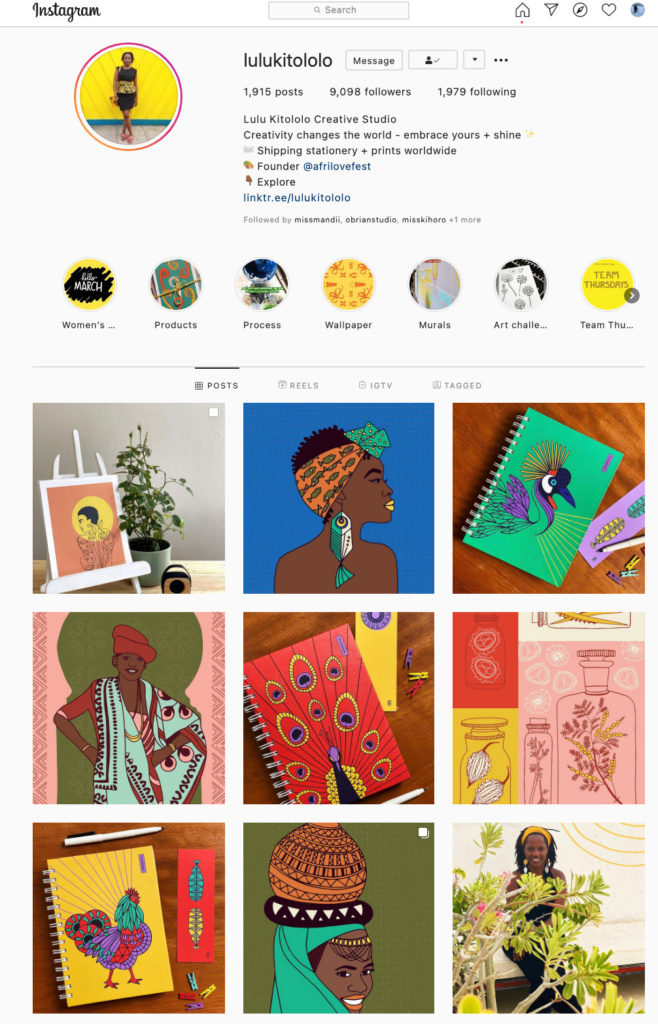Expand suggested accounts dropdown arrow
The image size is (658, 1024).
pyautogui.click(x=475, y=60)
